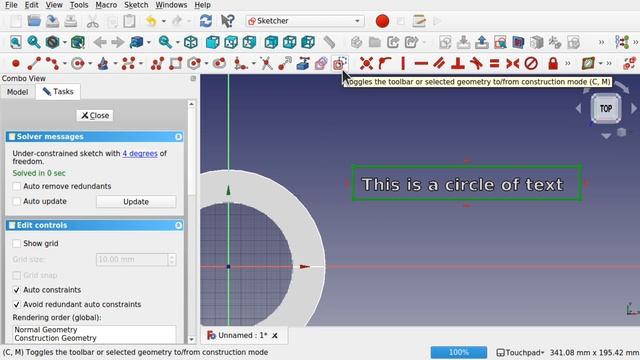This screenshot has width=640, height=360.
Task: Select the Extend Edge tool
Action: [x=284, y=64]
